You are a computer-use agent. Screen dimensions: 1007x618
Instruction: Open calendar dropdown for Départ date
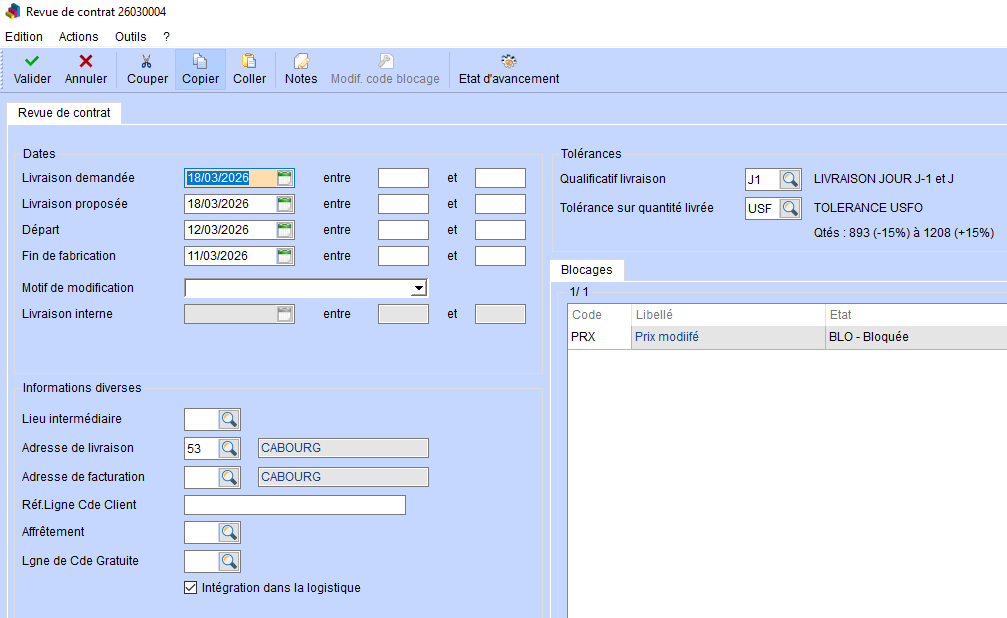click(x=285, y=230)
